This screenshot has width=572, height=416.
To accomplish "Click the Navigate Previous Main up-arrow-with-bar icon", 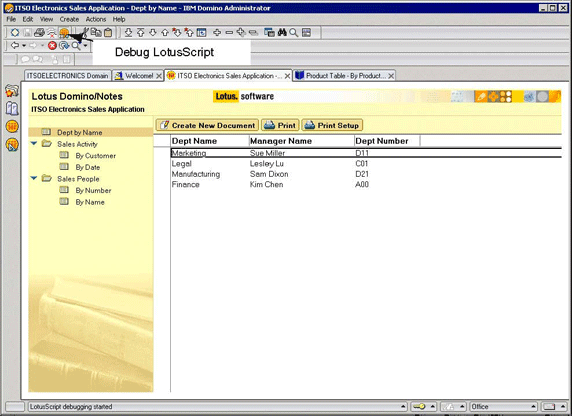I will pyautogui.click(x=141, y=32).
